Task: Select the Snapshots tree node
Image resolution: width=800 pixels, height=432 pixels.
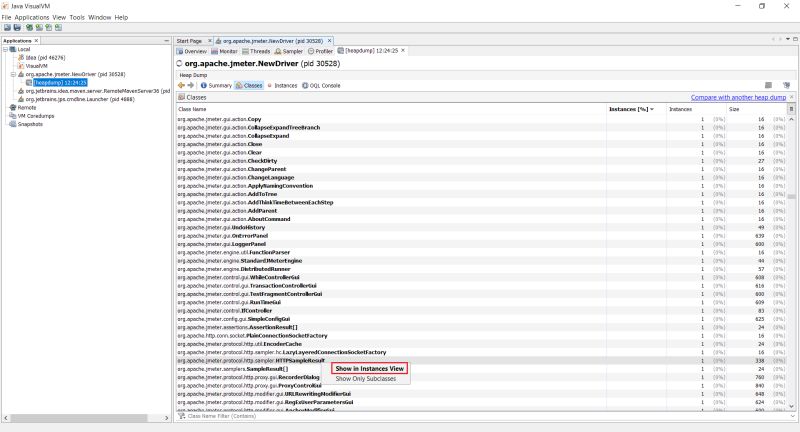Action: click(x=30, y=124)
